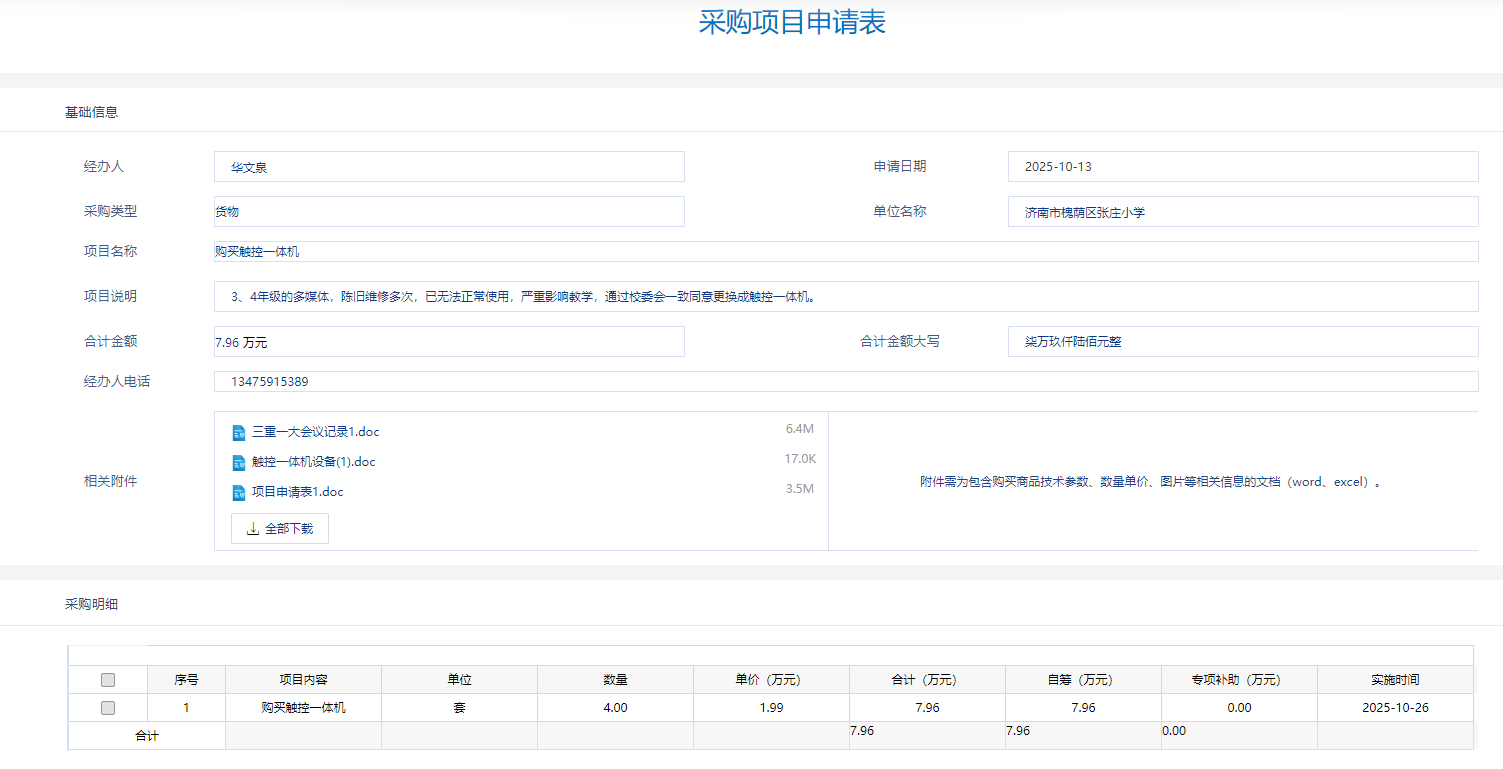Click the 项目申请表1.doc file icon
The width and height of the screenshot is (1503, 769).
238,492
